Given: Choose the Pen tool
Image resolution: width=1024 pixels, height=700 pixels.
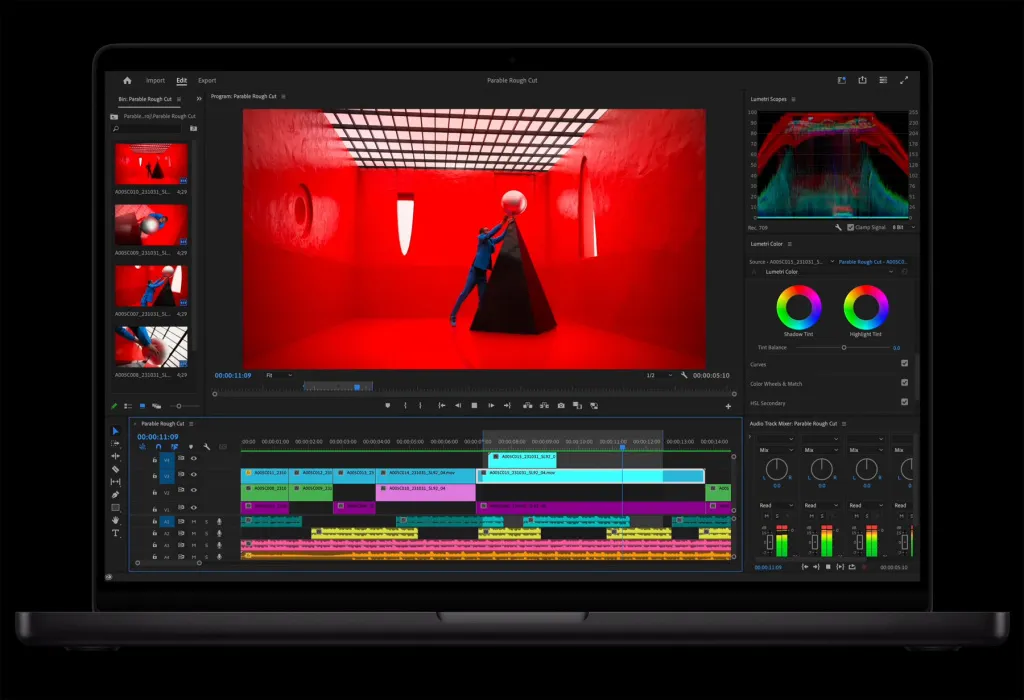Looking at the screenshot, I should 116,494.
